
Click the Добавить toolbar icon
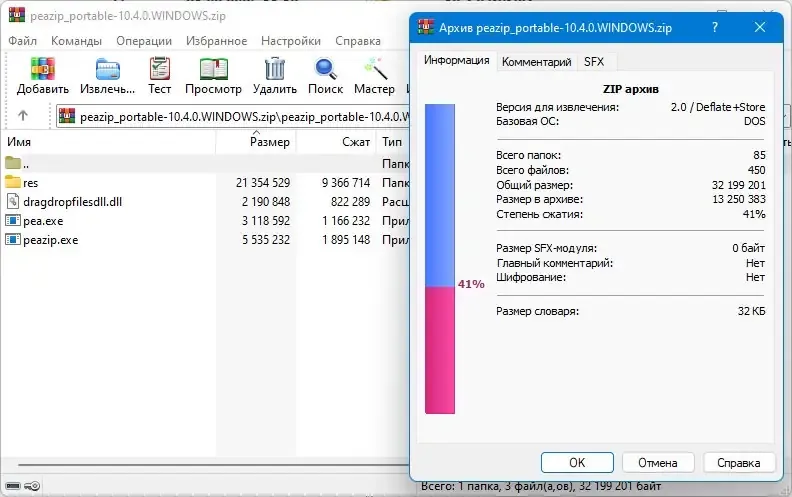tap(42, 69)
